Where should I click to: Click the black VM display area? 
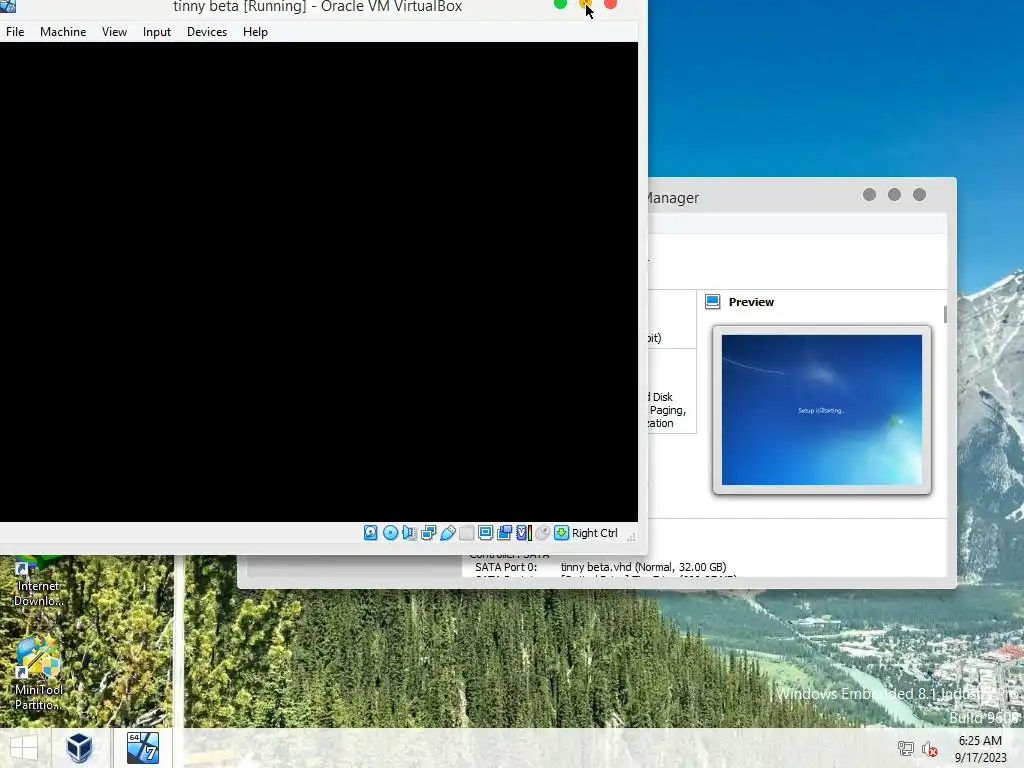point(319,281)
